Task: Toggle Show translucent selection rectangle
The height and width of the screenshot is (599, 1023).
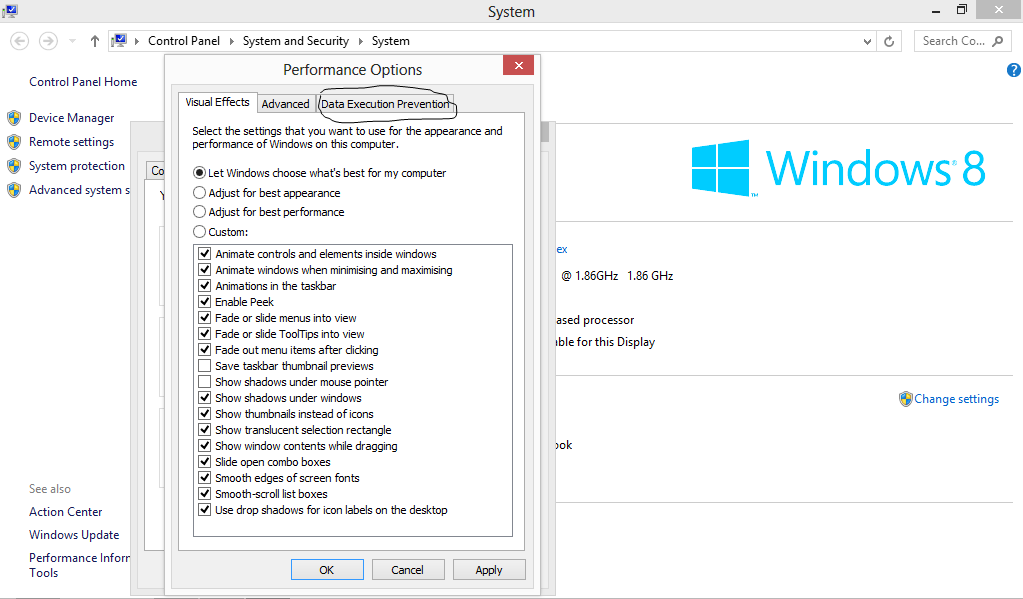Action: point(205,430)
